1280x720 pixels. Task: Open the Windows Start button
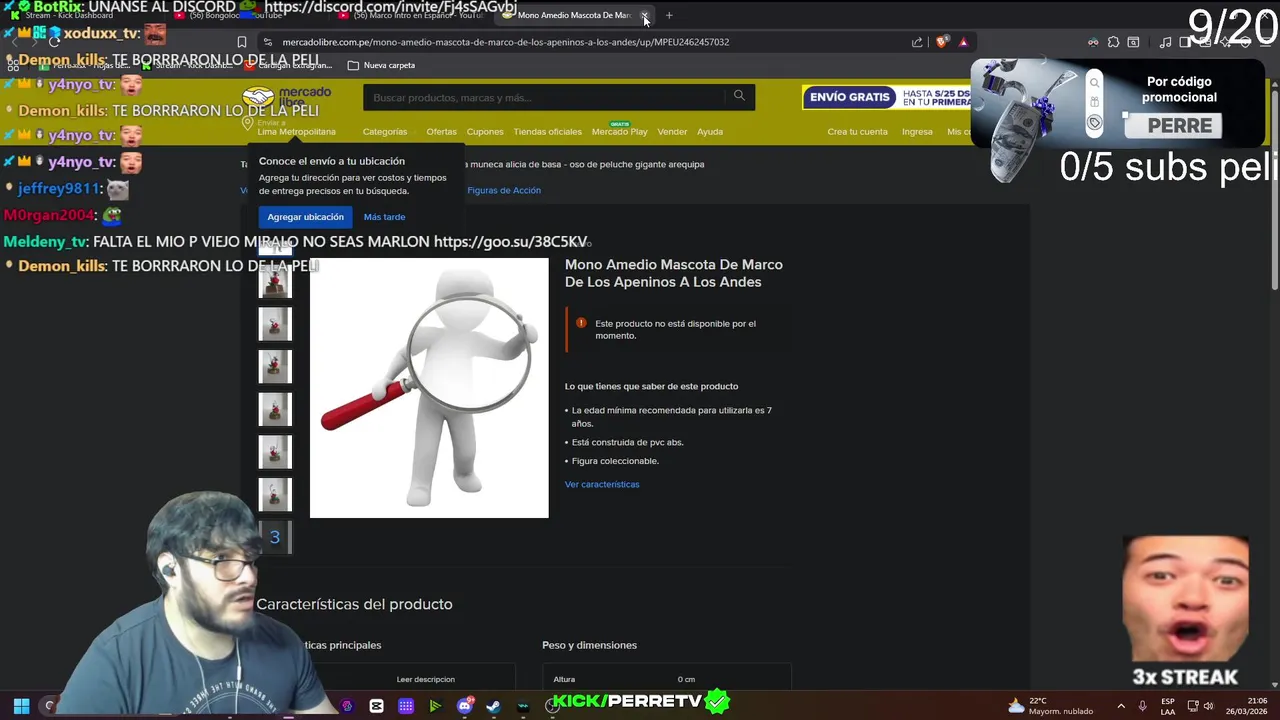pos(21,706)
